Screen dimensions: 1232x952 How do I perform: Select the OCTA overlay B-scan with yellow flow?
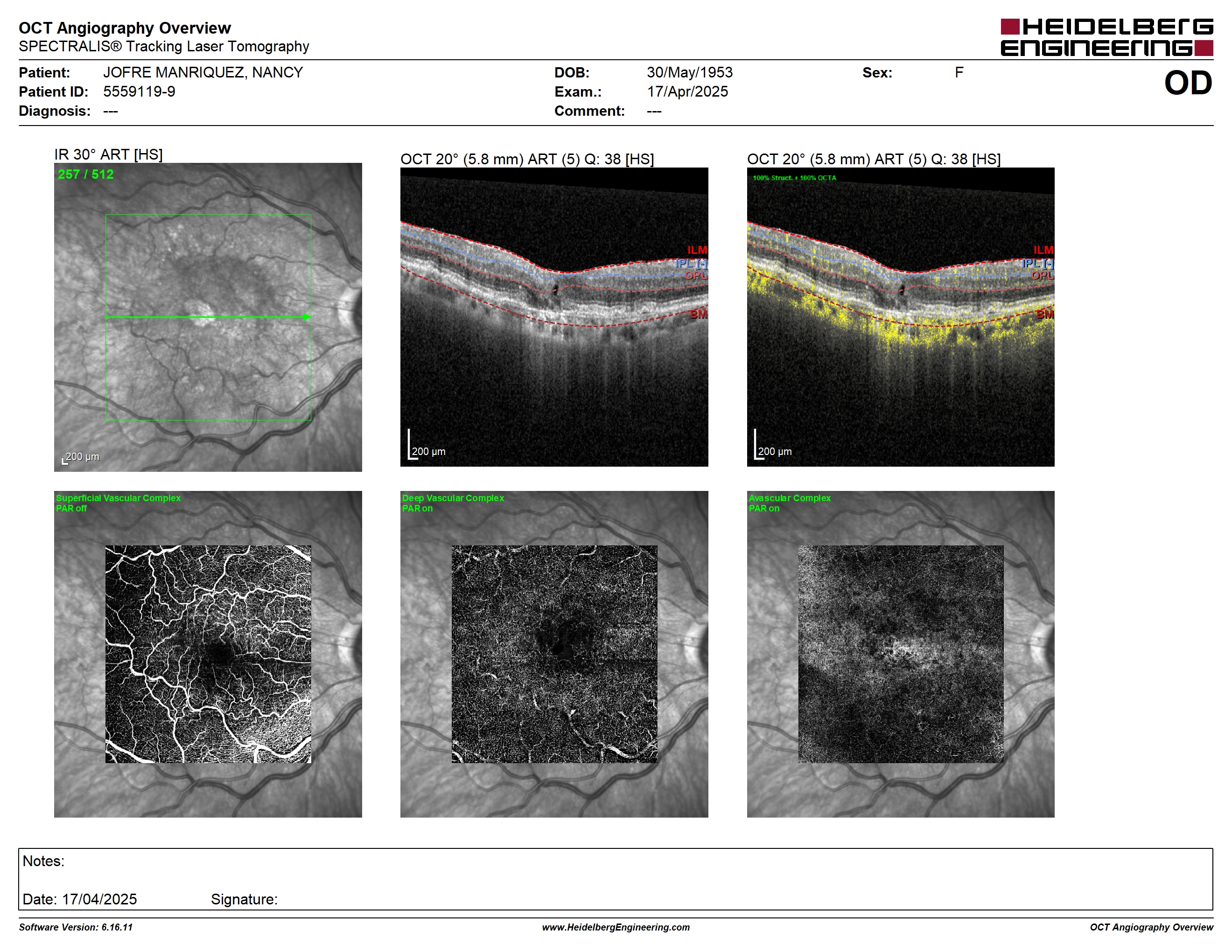tap(900, 317)
